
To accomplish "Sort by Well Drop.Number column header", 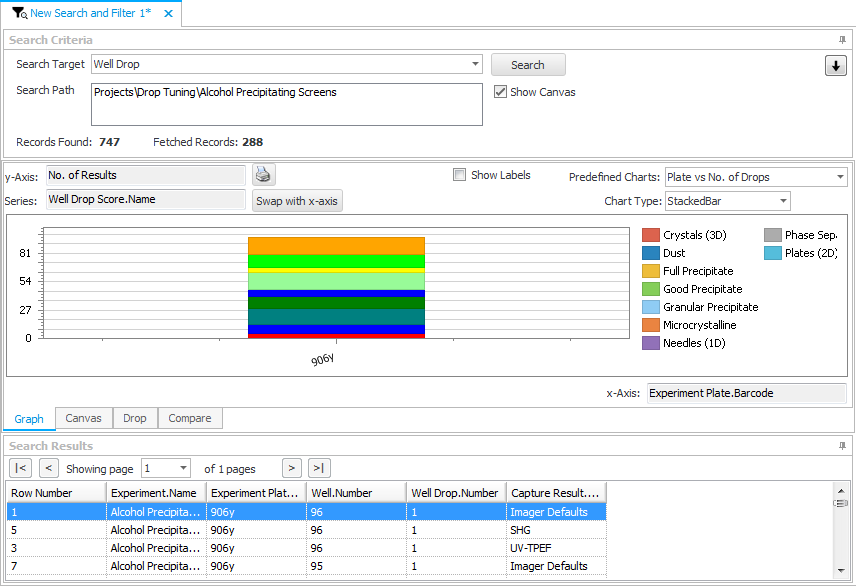I will click(456, 493).
